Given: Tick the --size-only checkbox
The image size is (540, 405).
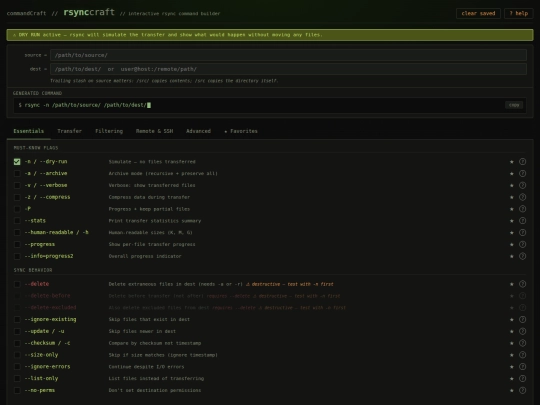Looking at the screenshot, I should 17,355.
